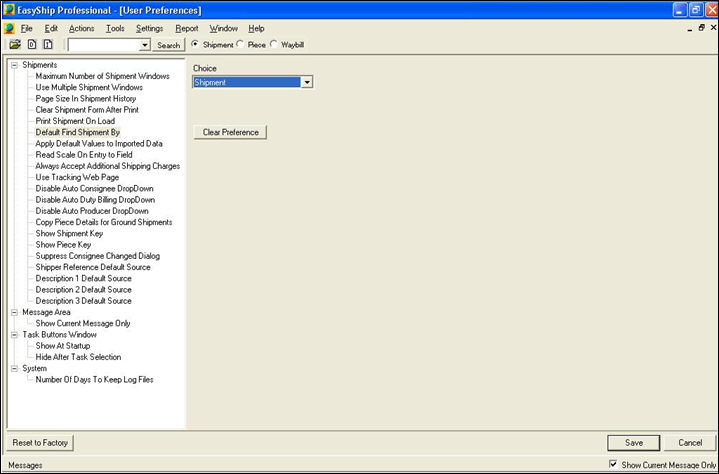Image resolution: width=719 pixels, height=474 pixels.
Task: Click the Shipments tree label
Action: (39, 65)
